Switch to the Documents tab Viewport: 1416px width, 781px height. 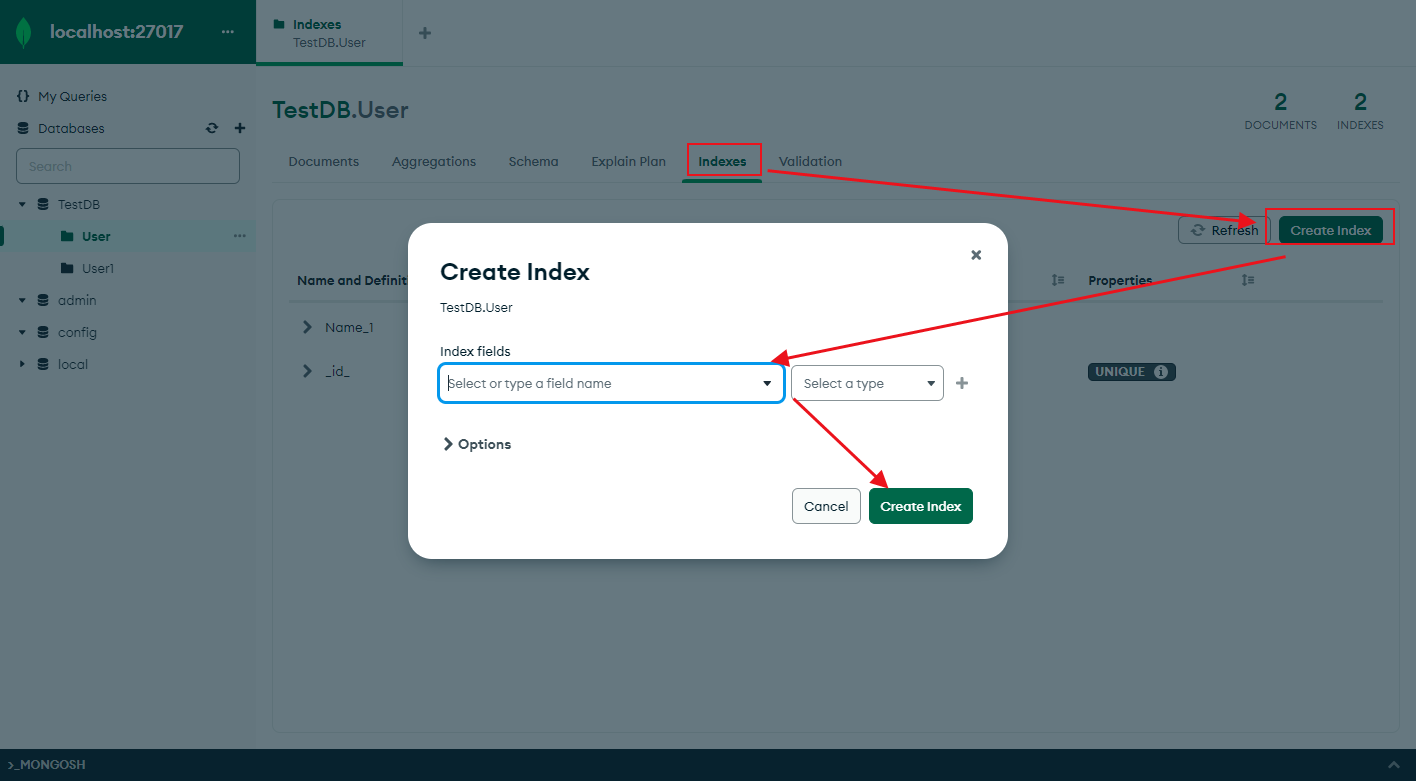[x=324, y=161]
